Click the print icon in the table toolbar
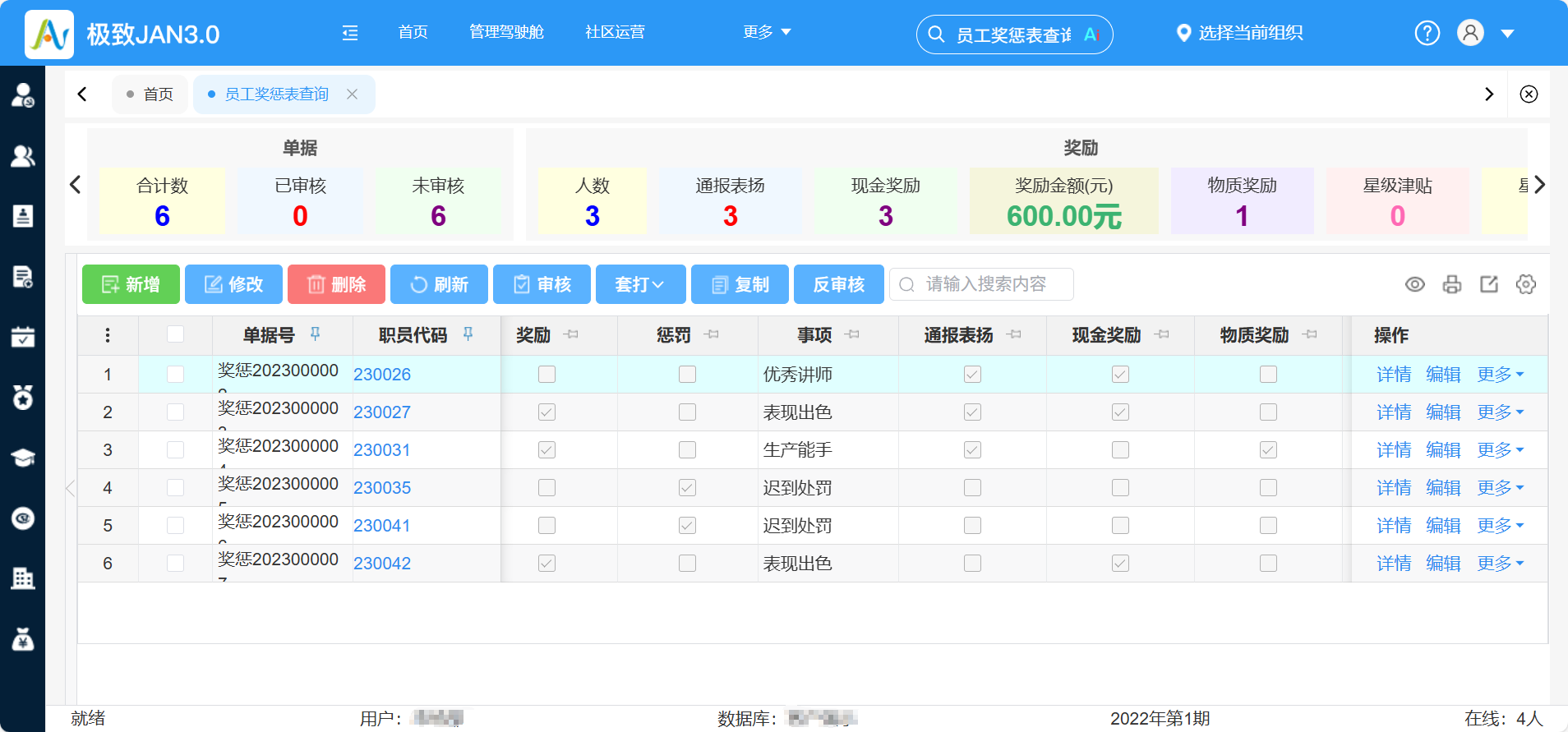 click(1452, 284)
